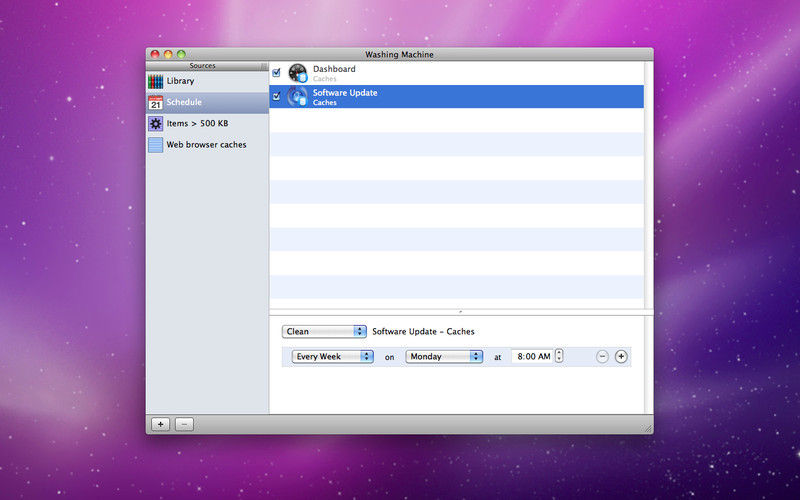Click the vertical scrollbar of the list
The width and height of the screenshot is (800, 500).
click(649, 185)
